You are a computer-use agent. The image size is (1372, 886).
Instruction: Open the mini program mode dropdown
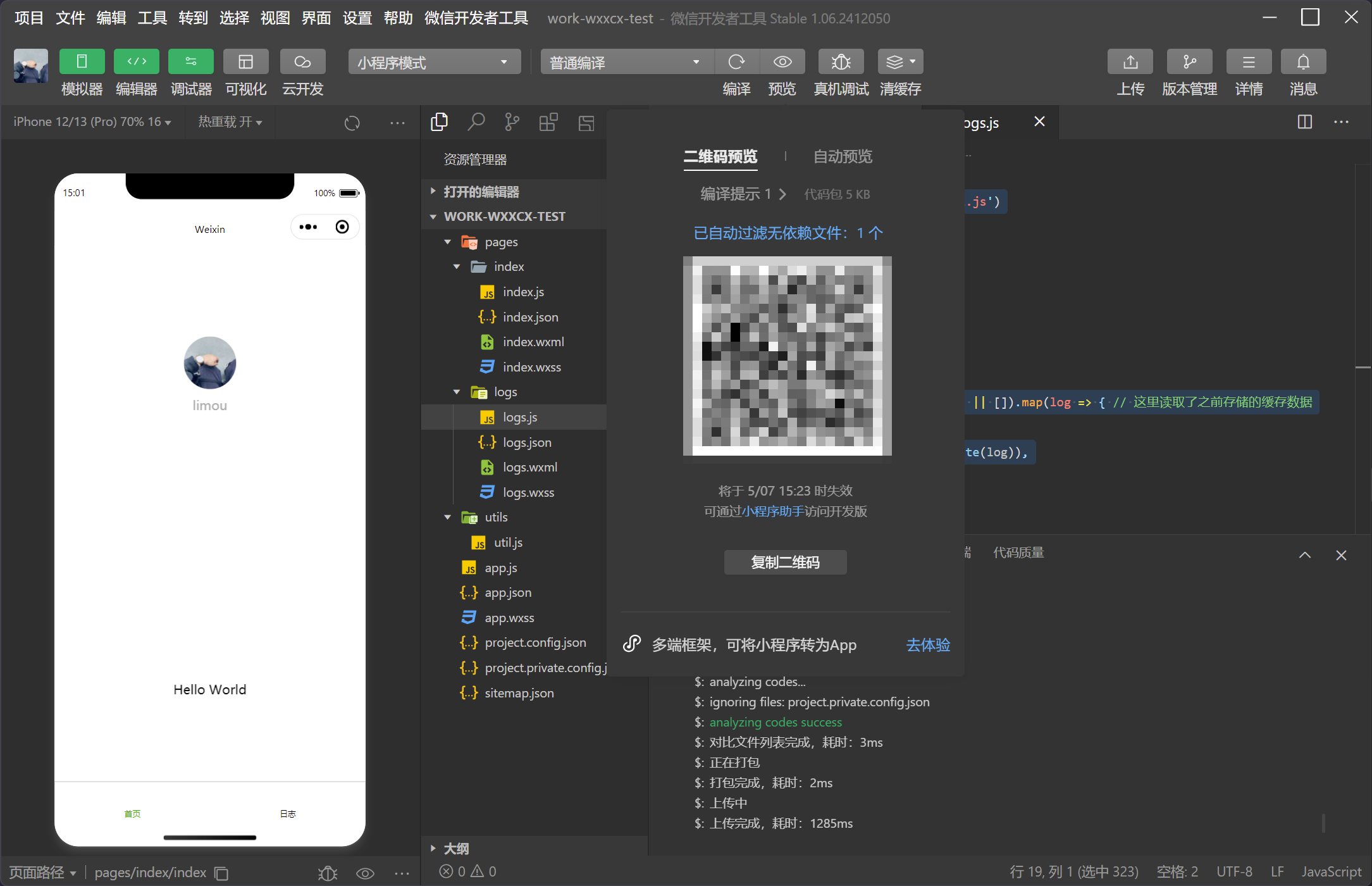pos(434,62)
